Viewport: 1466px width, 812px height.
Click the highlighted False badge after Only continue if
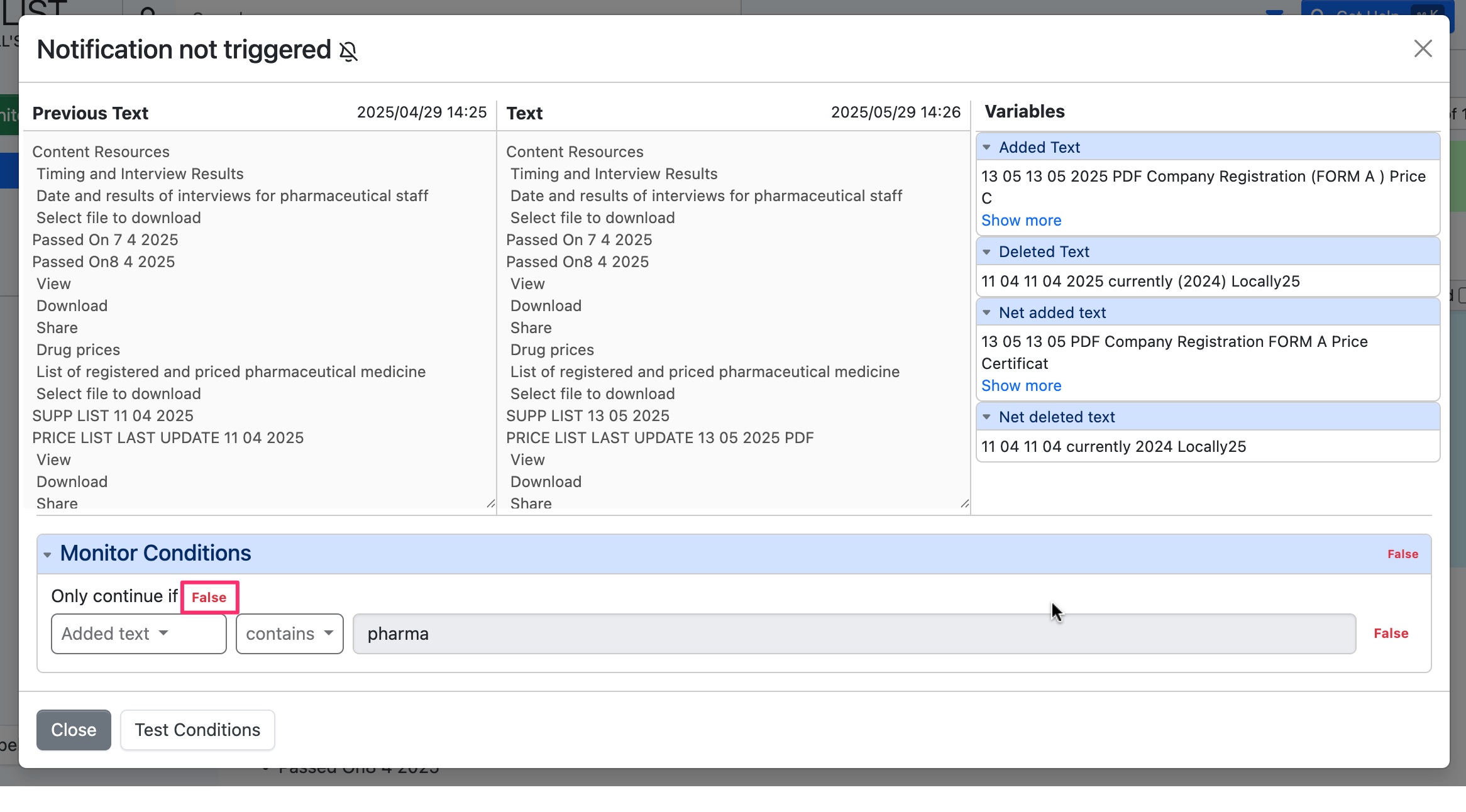[x=210, y=597]
